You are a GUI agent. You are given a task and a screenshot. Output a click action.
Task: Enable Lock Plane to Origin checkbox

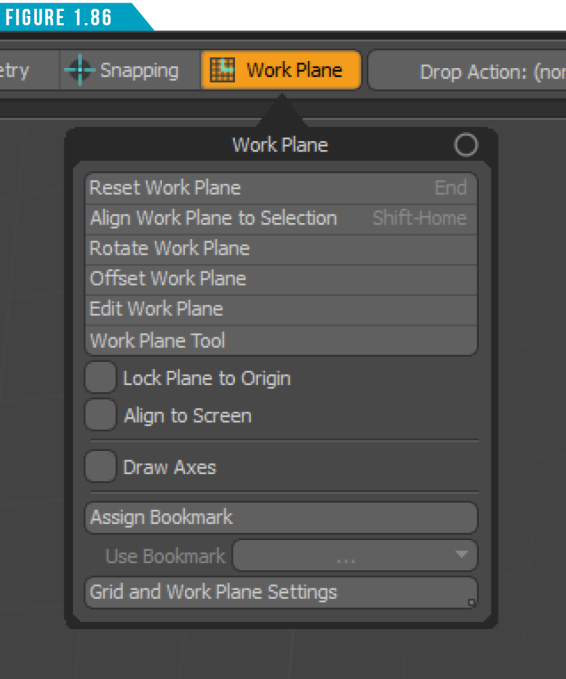click(x=100, y=378)
